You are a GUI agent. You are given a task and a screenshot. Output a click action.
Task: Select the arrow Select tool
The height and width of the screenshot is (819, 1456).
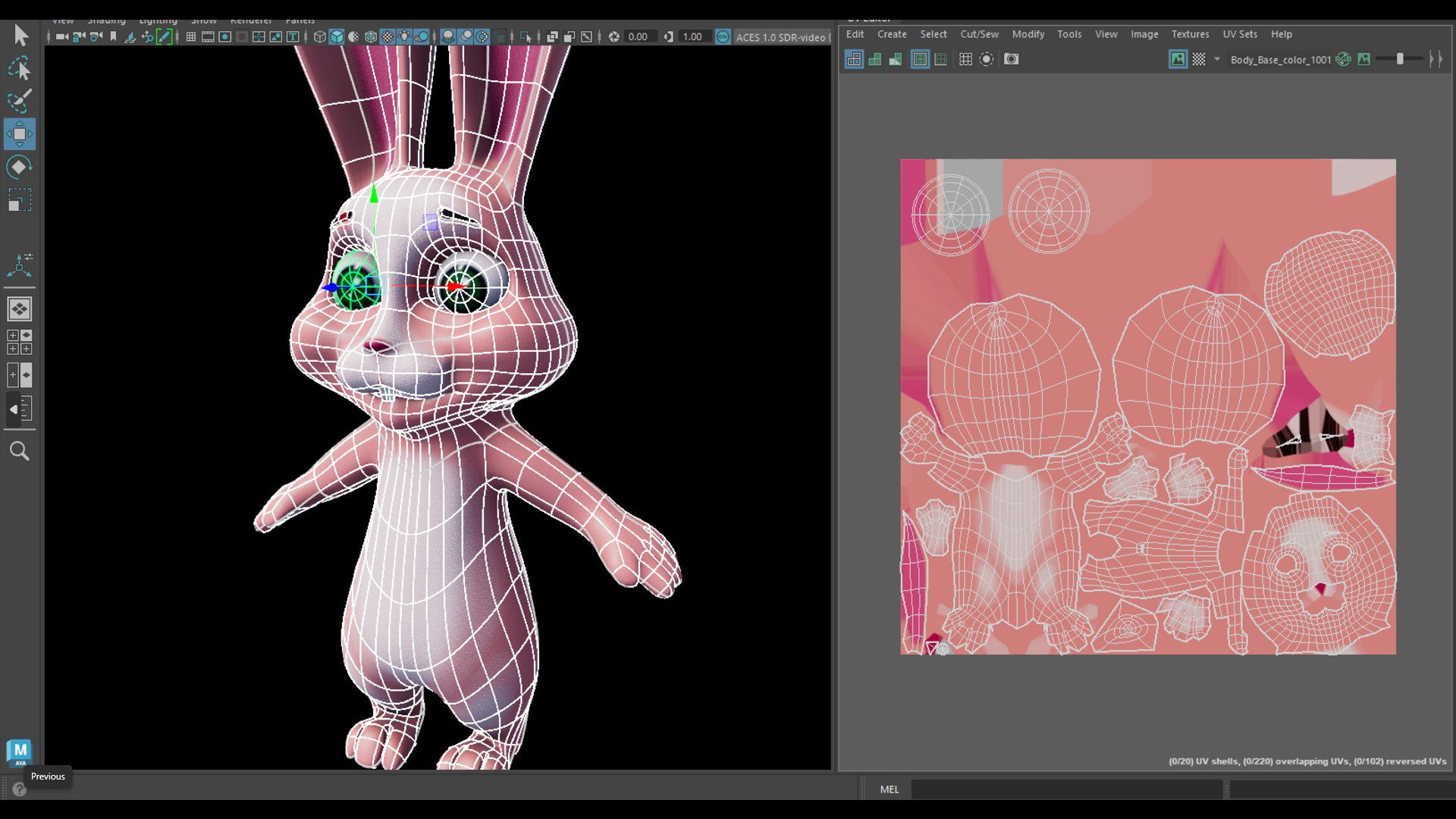(20, 35)
